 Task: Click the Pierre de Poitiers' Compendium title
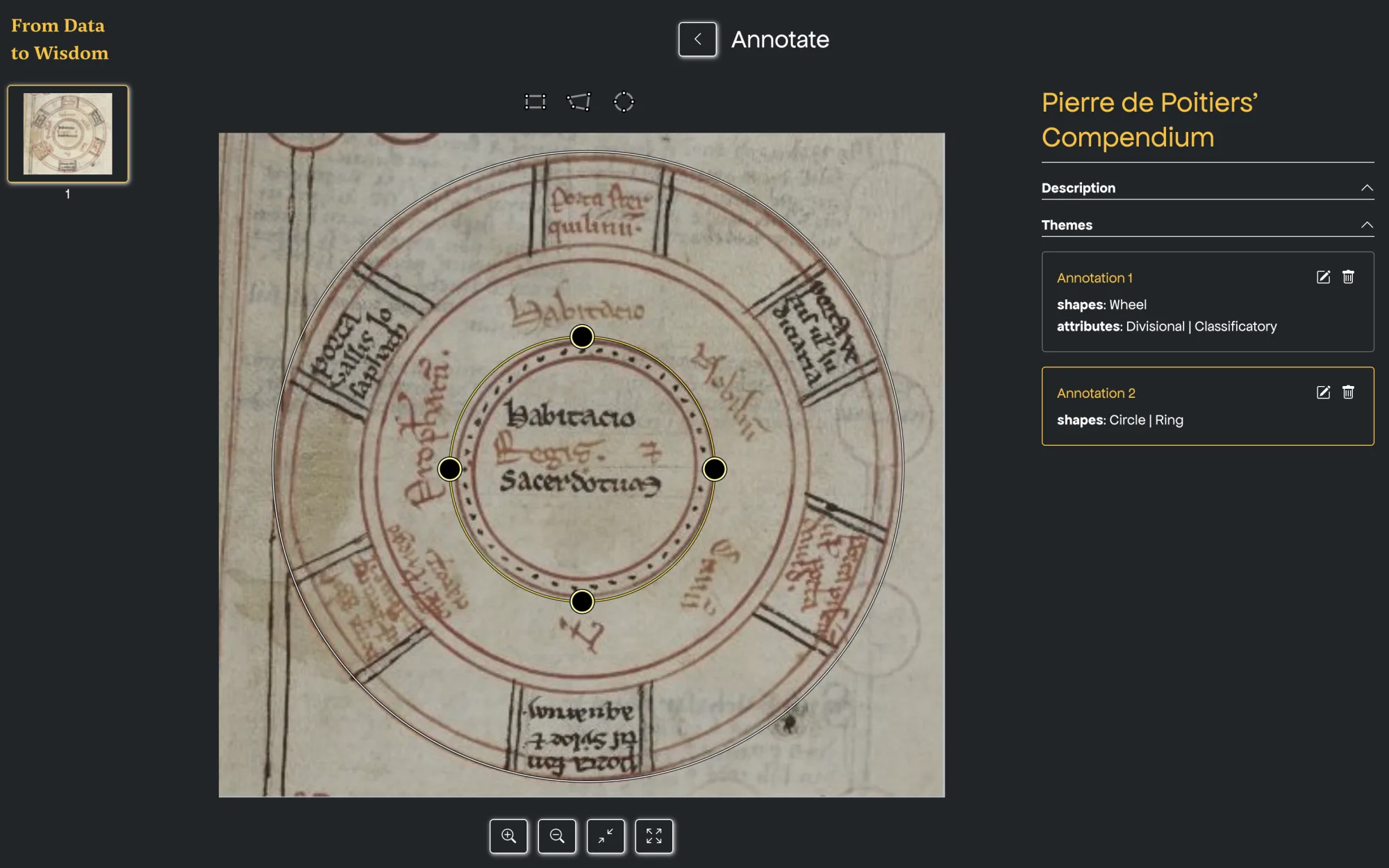point(1149,120)
